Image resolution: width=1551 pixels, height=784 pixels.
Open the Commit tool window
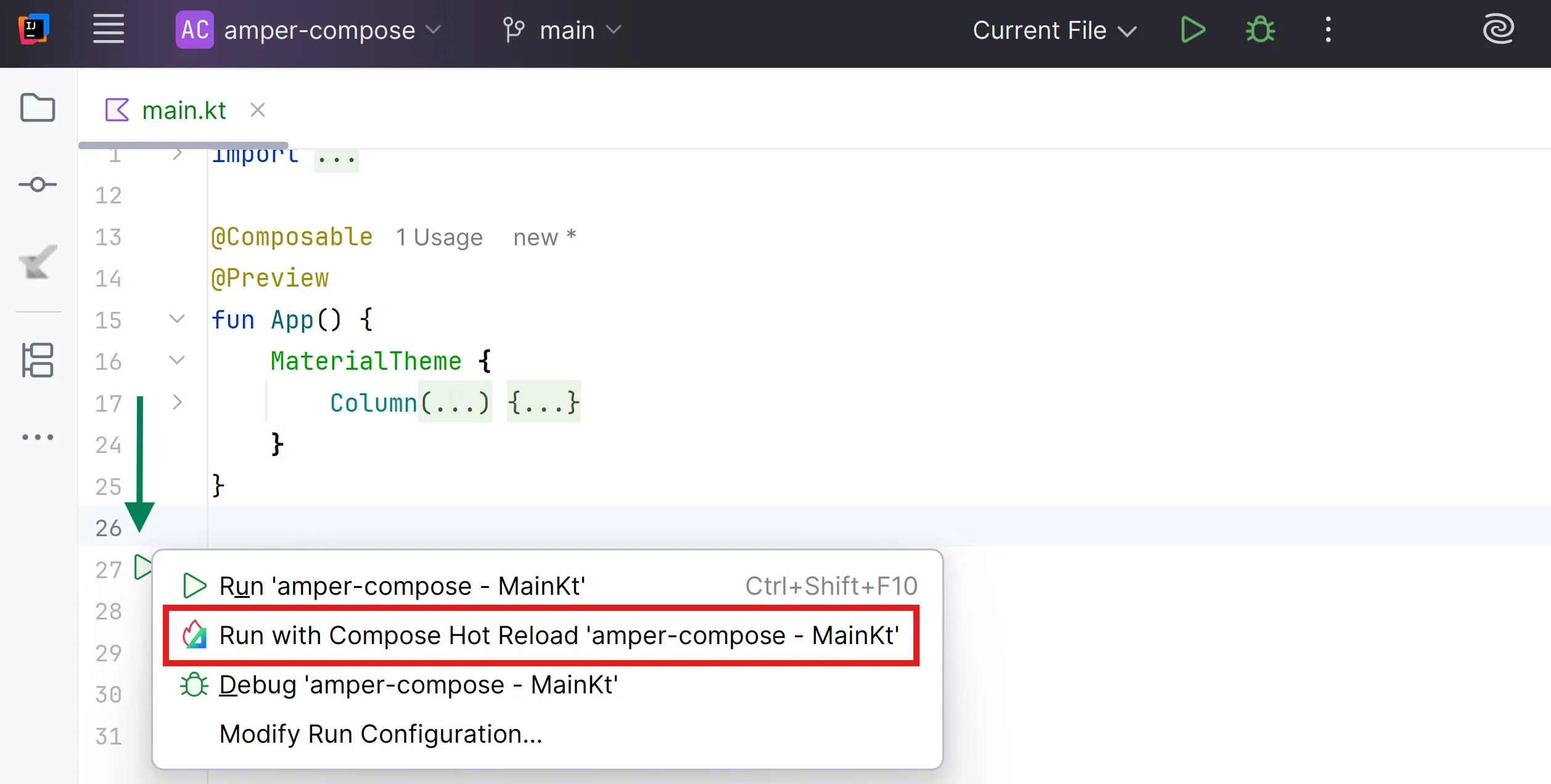pos(38,184)
